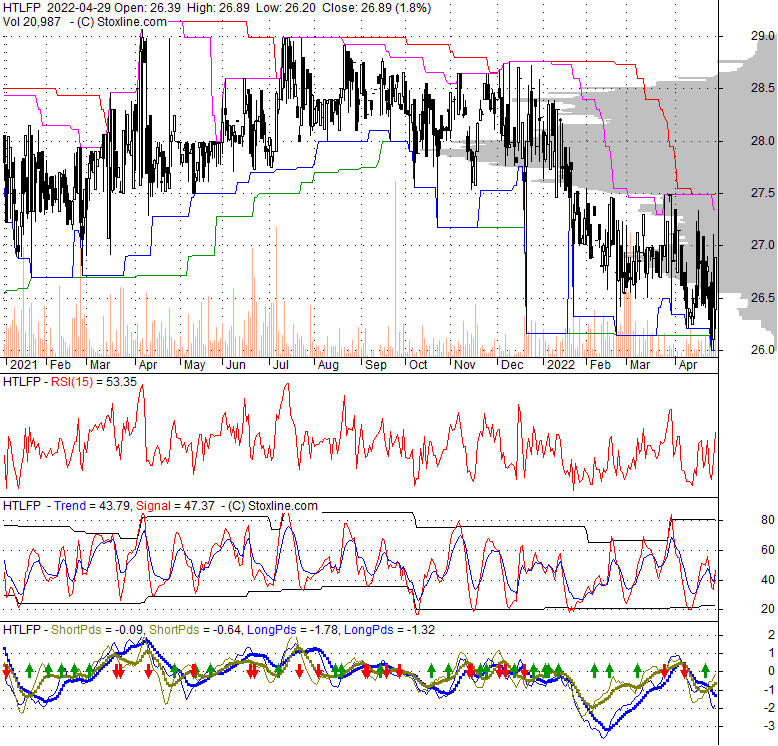Click the 2022 label on the time axis

click(x=561, y=365)
